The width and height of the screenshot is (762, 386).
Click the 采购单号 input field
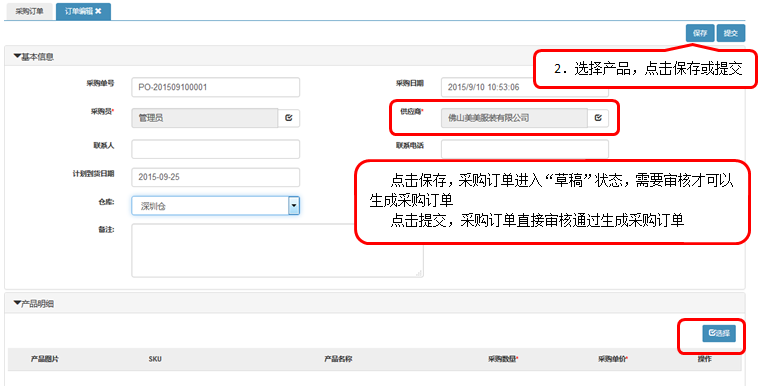pos(215,87)
